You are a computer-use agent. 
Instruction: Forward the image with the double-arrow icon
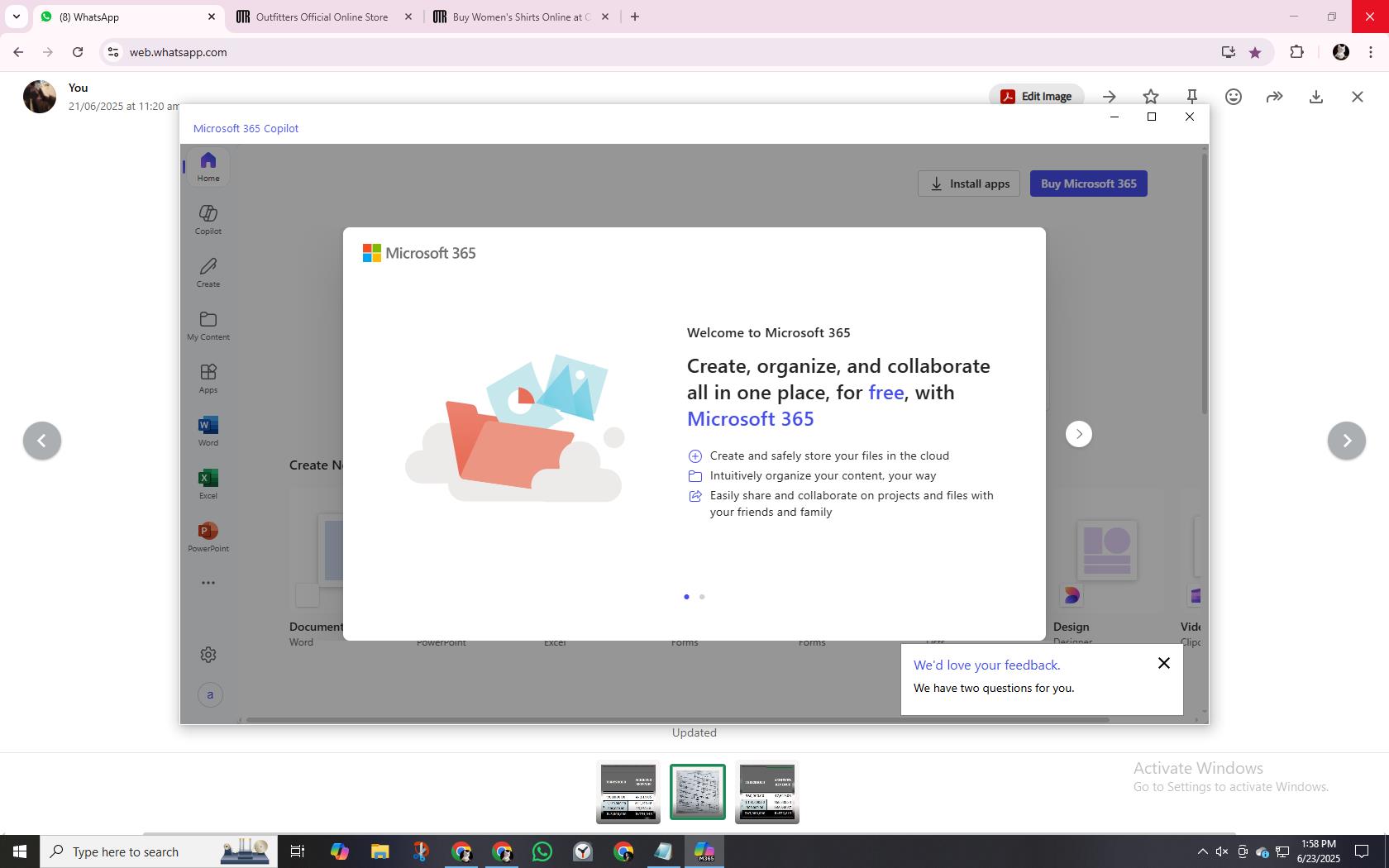(1275, 97)
